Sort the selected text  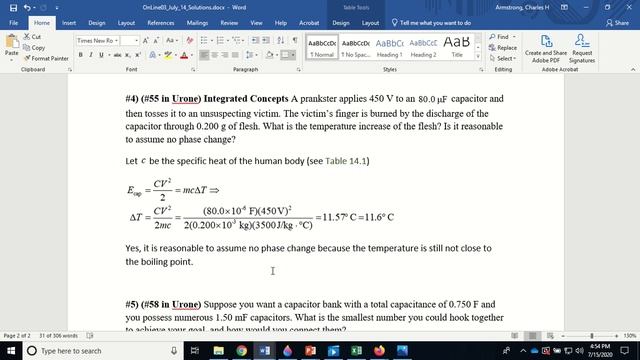pyautogui.click(x=280, y=40)
